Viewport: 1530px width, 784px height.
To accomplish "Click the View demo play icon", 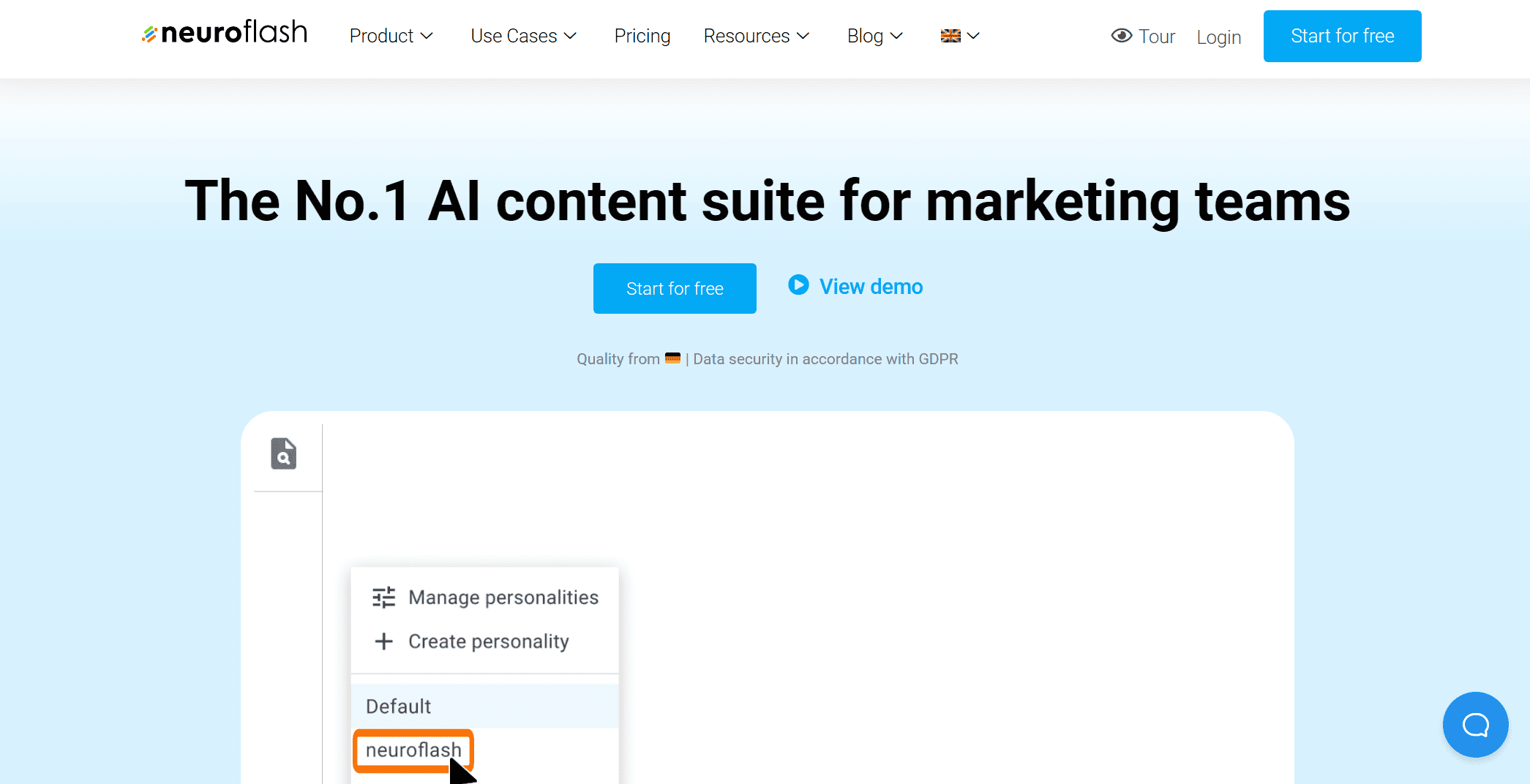I will coord(798,284).
